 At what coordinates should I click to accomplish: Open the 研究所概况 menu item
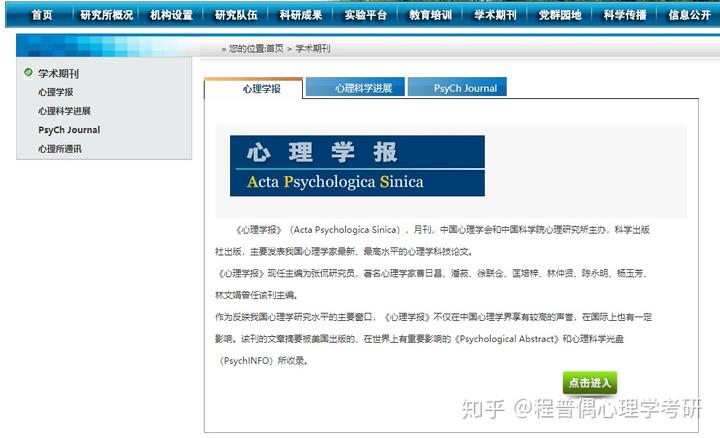107,15
